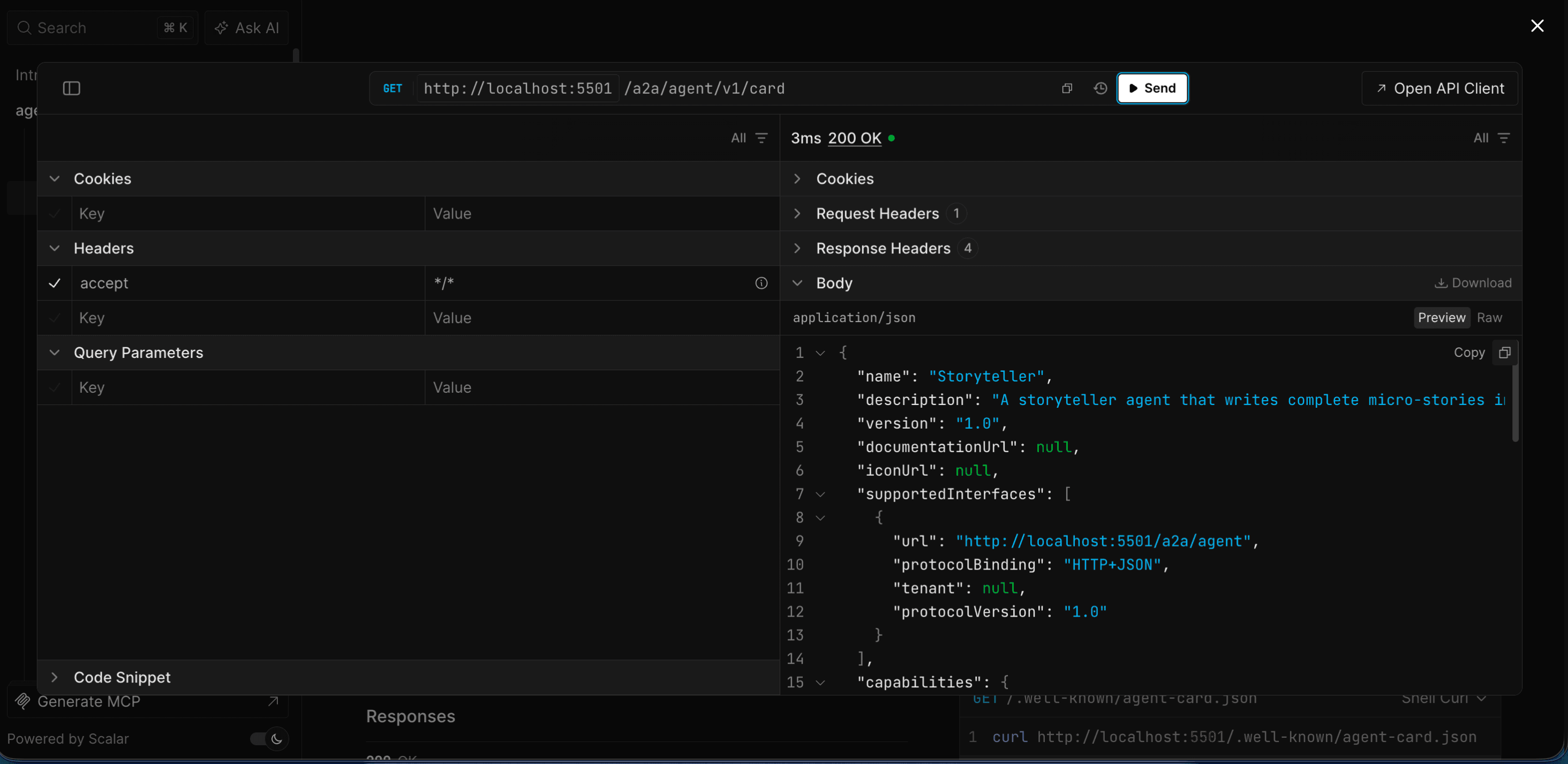Open request section filter All
The width and height of the screenshot is (1568, 764).
coord(749,138)
